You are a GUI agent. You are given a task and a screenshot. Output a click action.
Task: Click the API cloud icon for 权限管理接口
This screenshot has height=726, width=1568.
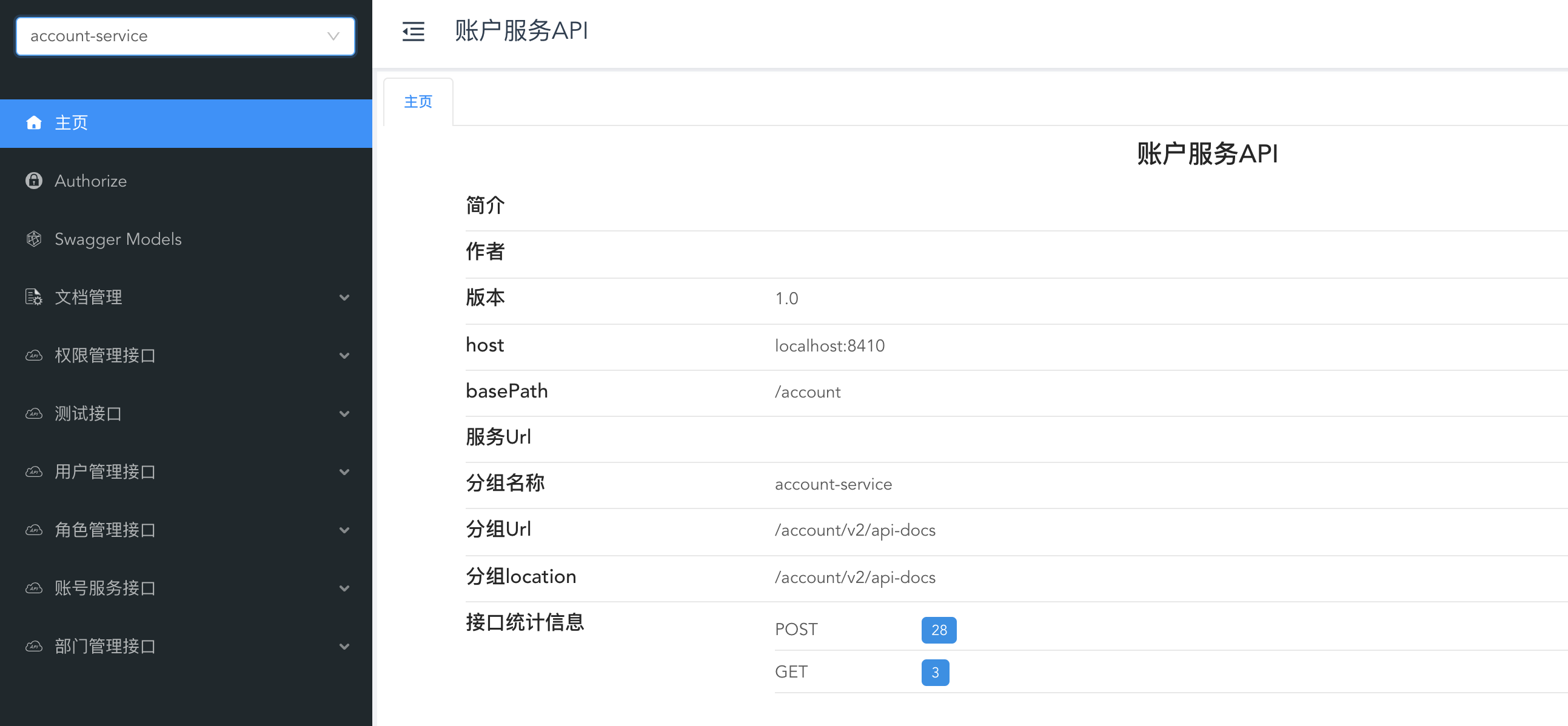tap(34, 355)
